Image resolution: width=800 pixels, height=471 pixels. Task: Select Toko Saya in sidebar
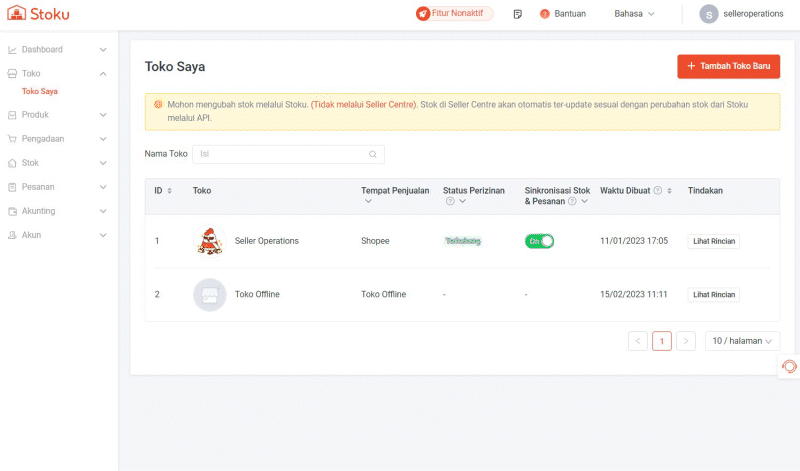[x=40, y=91]
